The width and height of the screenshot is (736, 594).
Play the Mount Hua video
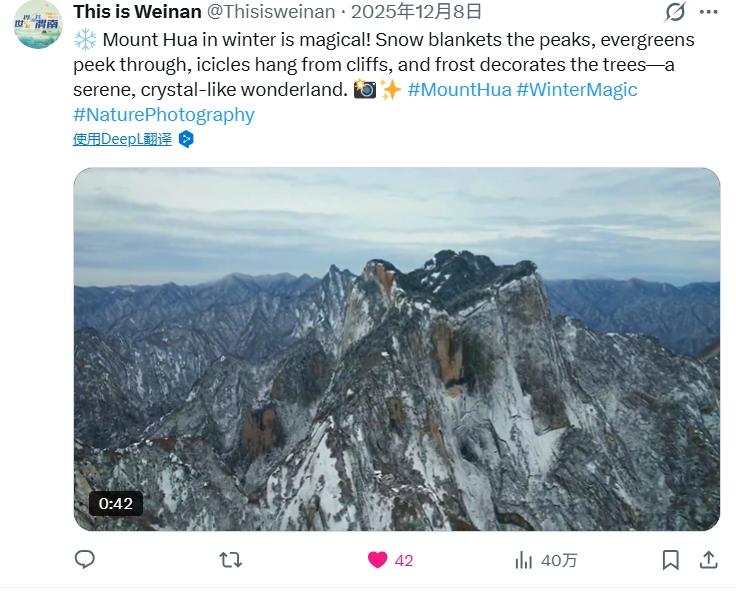point(397,349)
